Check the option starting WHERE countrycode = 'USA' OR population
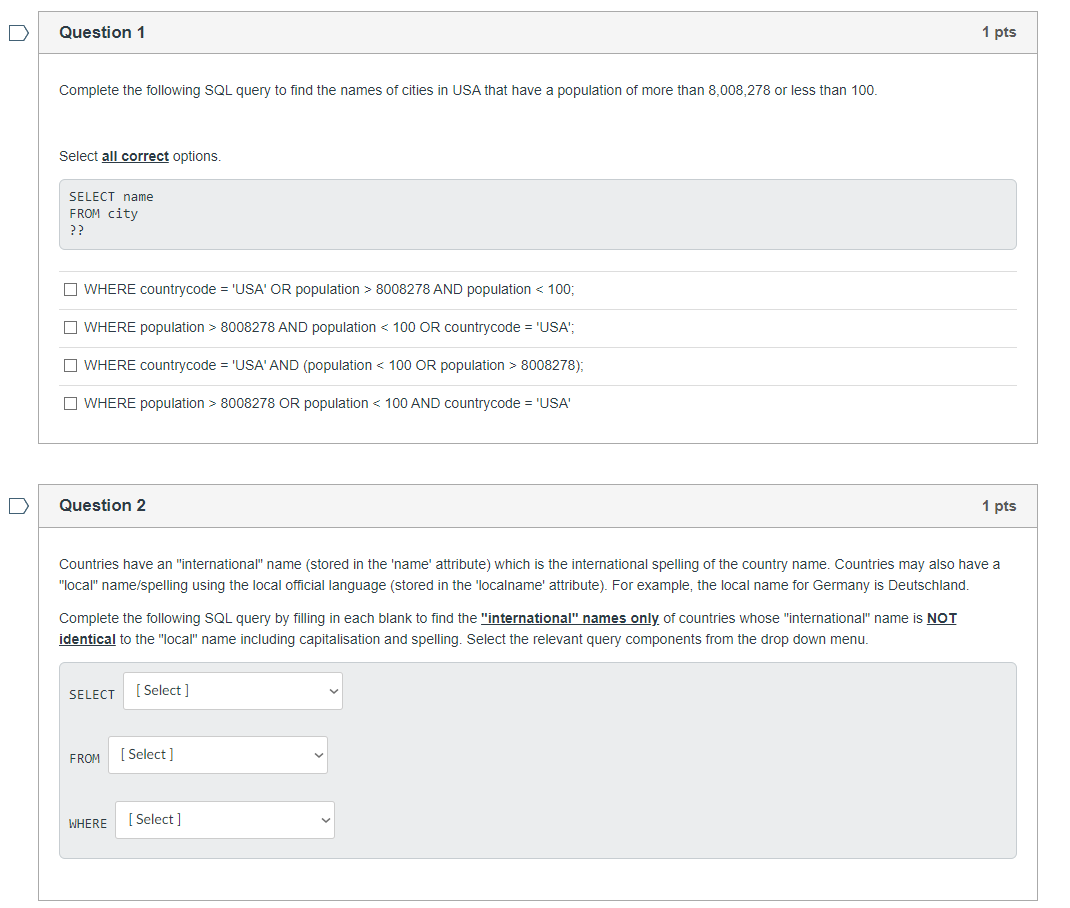1070x908 pixels. point(70,289)
